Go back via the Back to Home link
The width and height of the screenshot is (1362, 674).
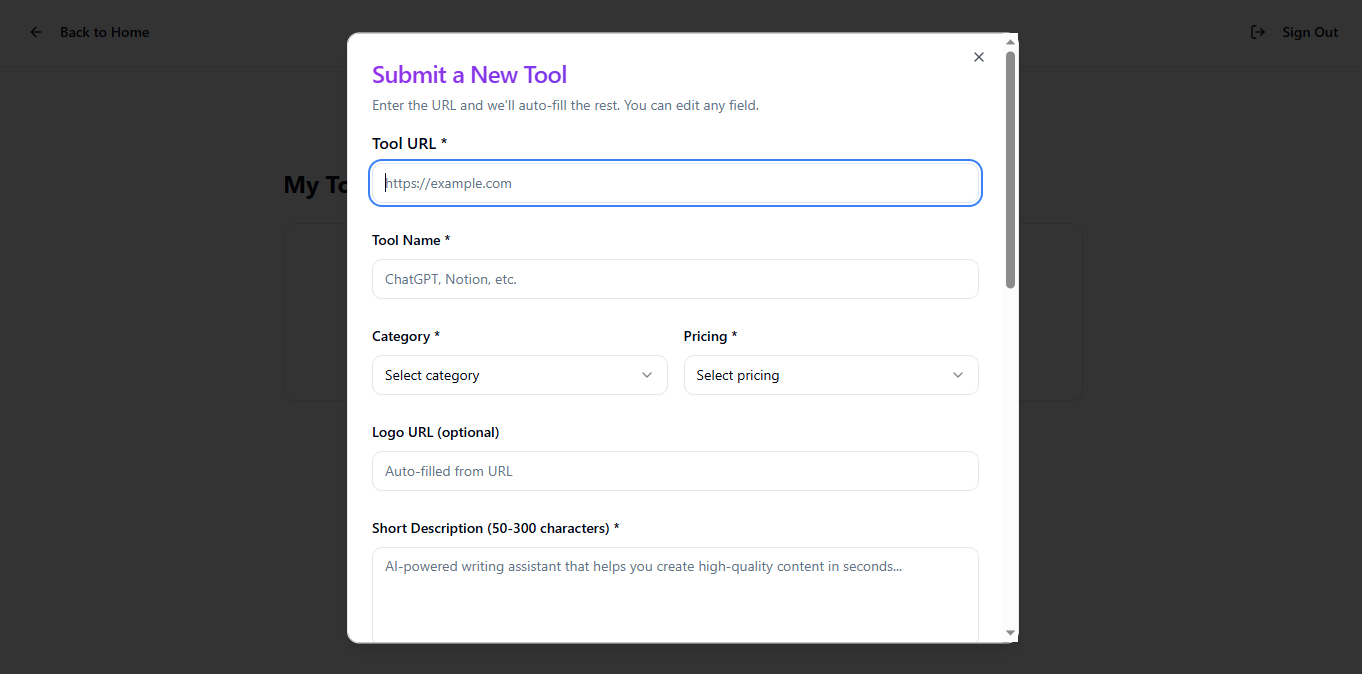tap(104, 32)
